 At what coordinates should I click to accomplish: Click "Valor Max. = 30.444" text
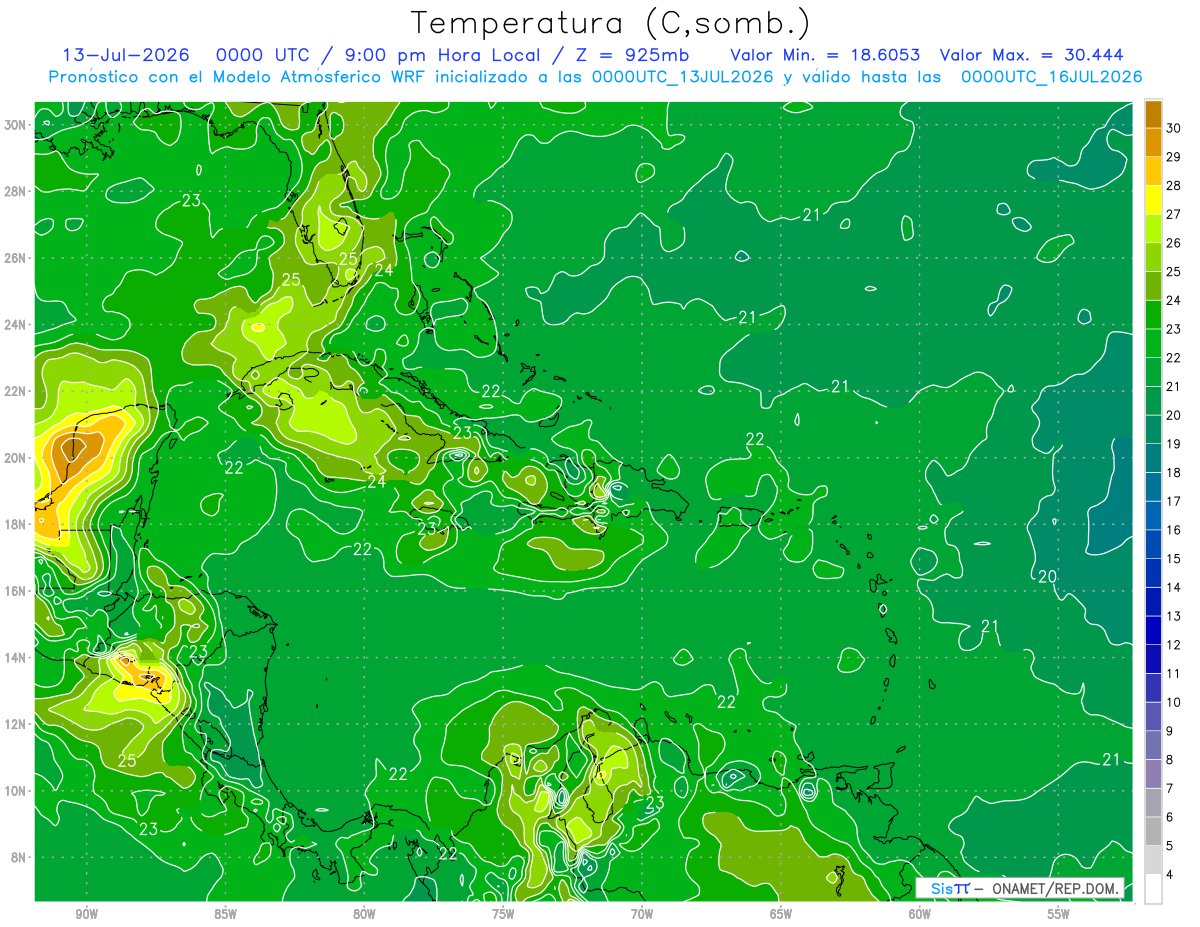1031,54
